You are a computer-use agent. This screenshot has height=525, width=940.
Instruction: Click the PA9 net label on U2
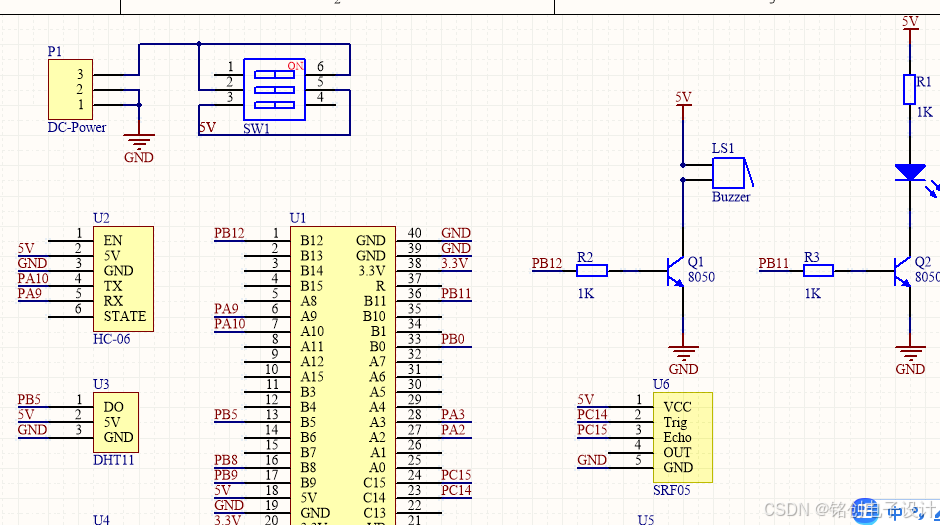(x=30, y=294)
